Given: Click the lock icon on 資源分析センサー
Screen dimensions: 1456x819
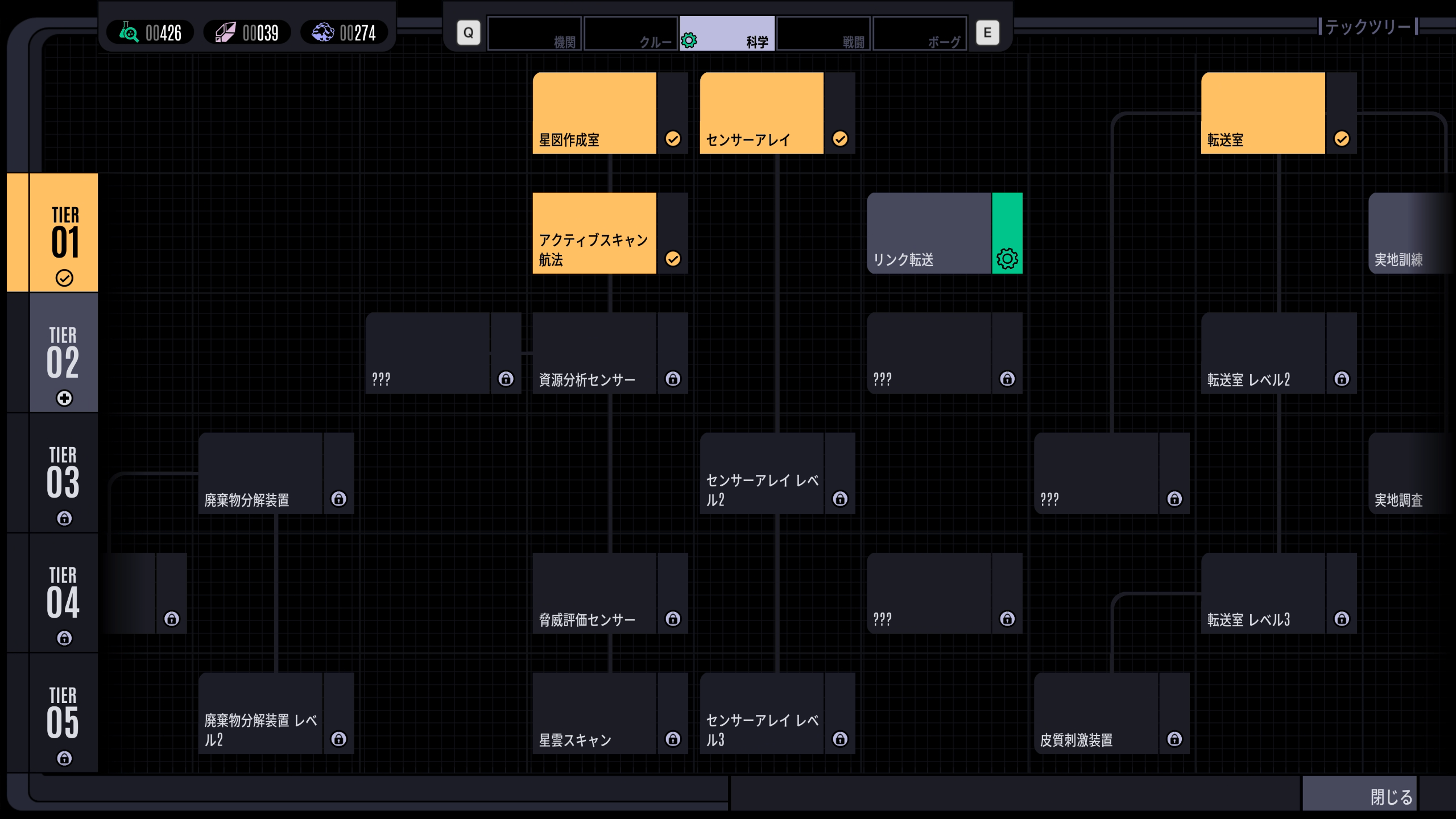Looking at the screenshot, I should pyautogui.click(x=673, y=379).
